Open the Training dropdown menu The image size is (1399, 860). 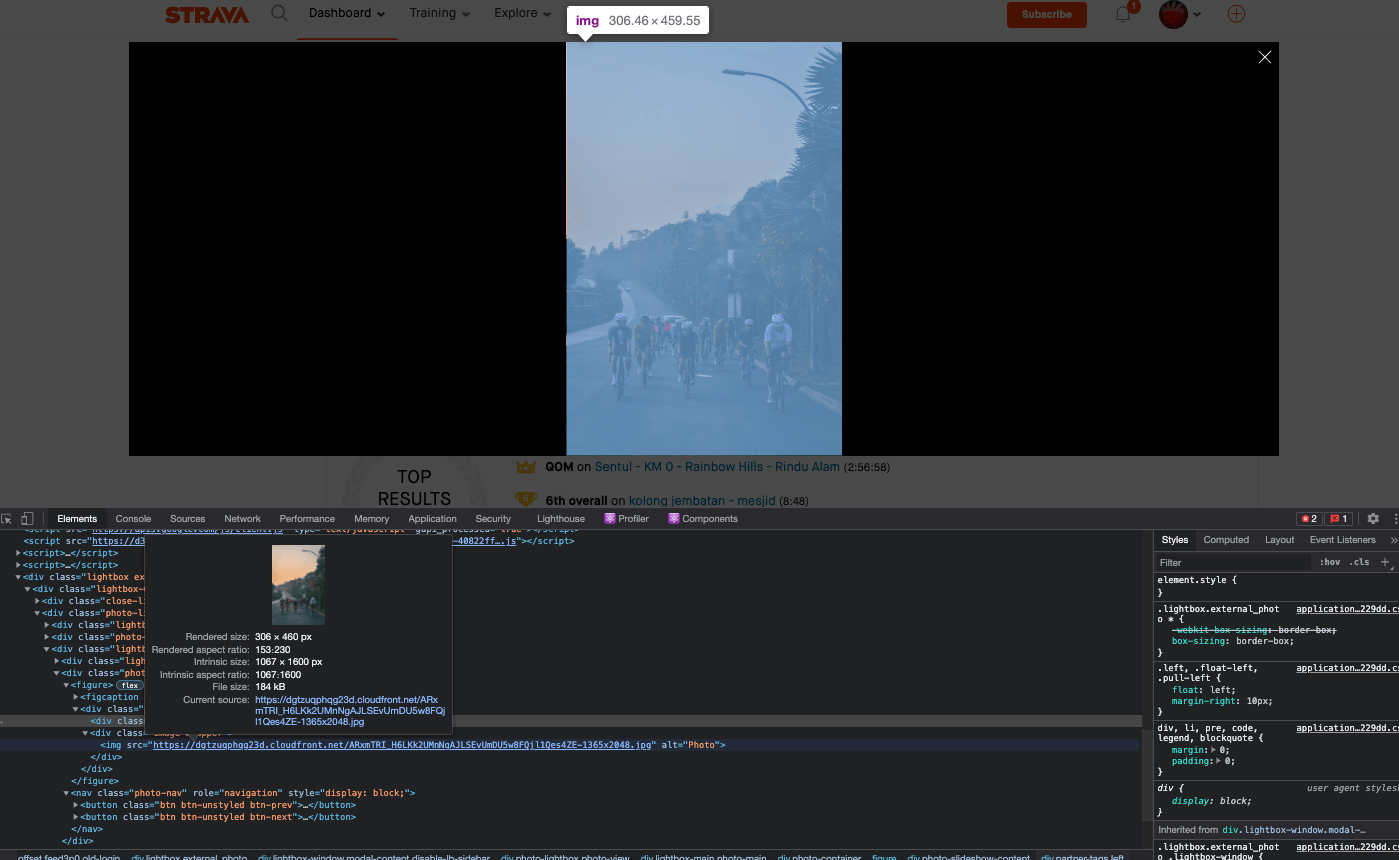(x=440, y=13)
